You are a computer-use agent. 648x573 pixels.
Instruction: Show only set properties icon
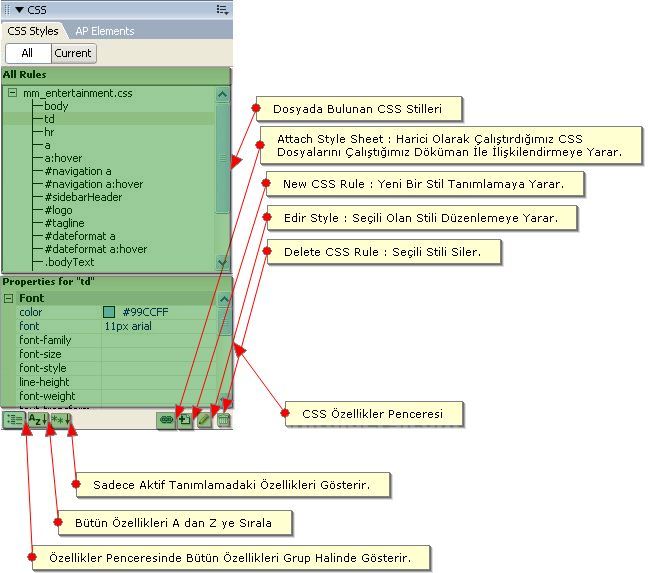tap(59, 420)
